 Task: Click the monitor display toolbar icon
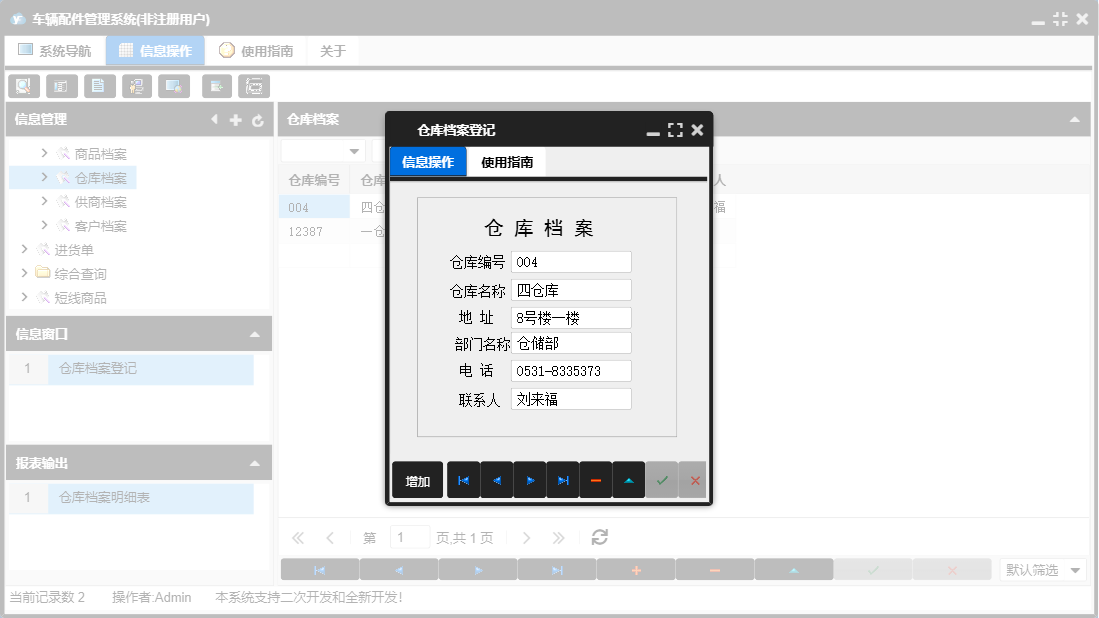(175, 86)
